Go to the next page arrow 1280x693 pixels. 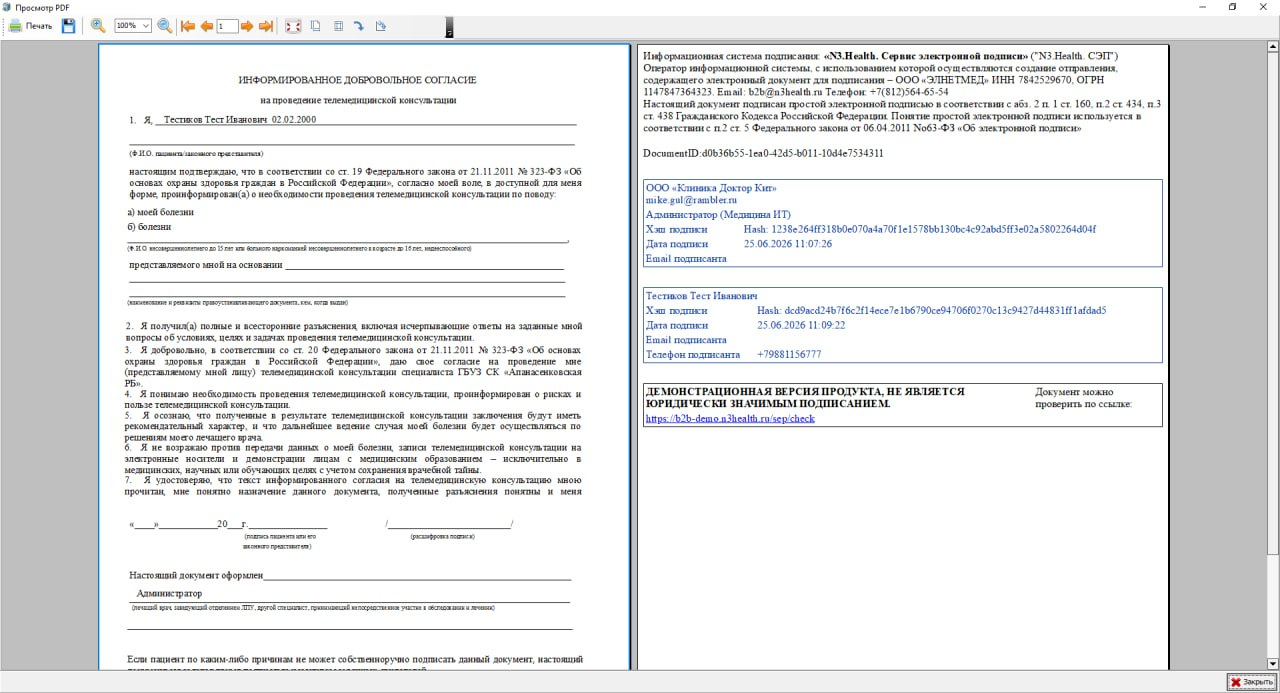(x=247, y=26)
